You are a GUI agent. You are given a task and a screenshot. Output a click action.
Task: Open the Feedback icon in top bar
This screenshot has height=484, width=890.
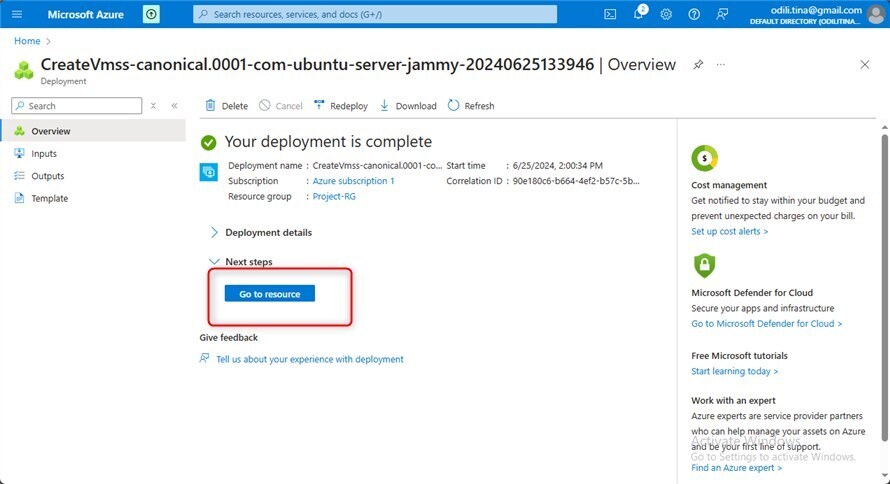(722, 14)
